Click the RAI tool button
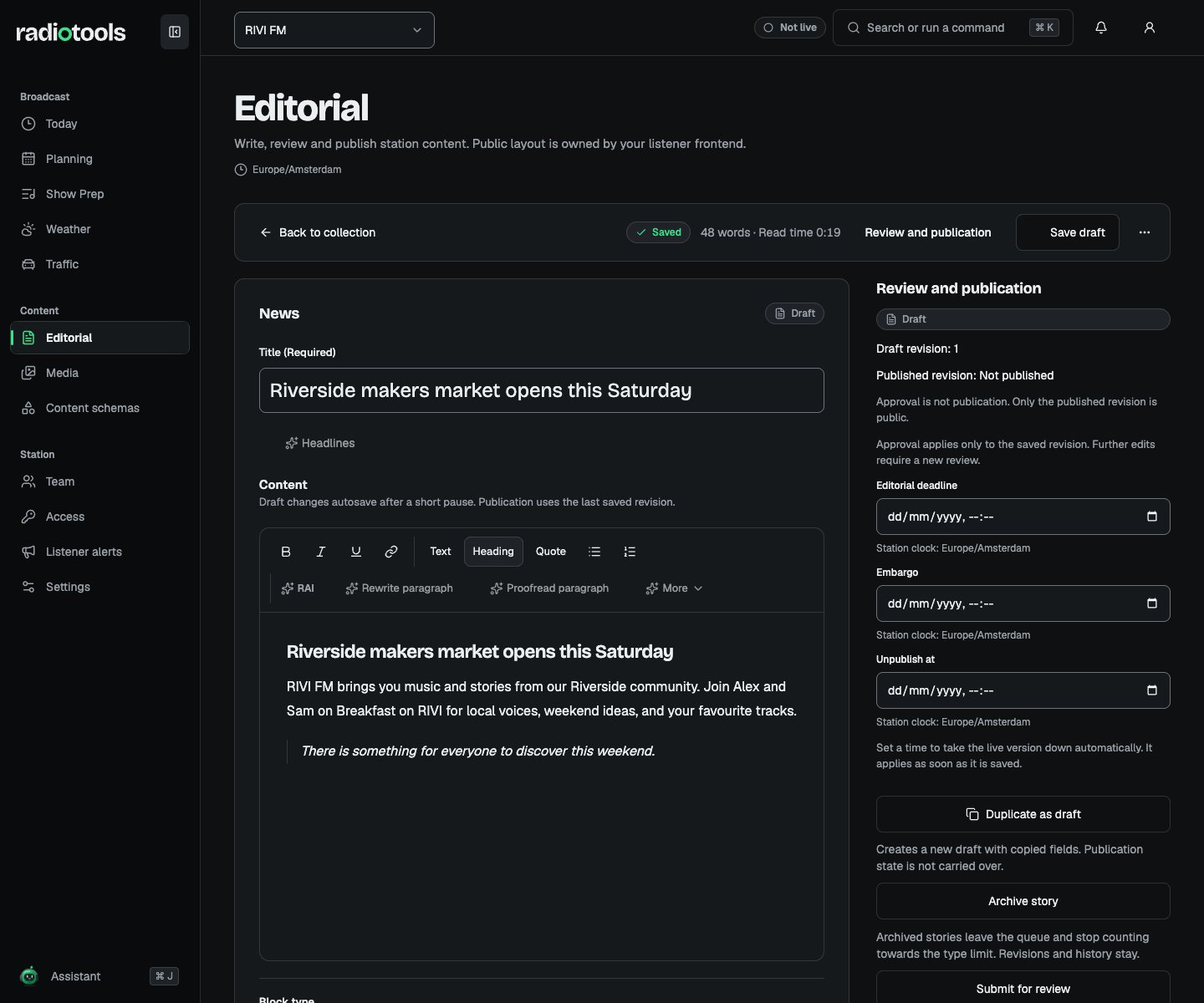 click(x=298, y=588)
